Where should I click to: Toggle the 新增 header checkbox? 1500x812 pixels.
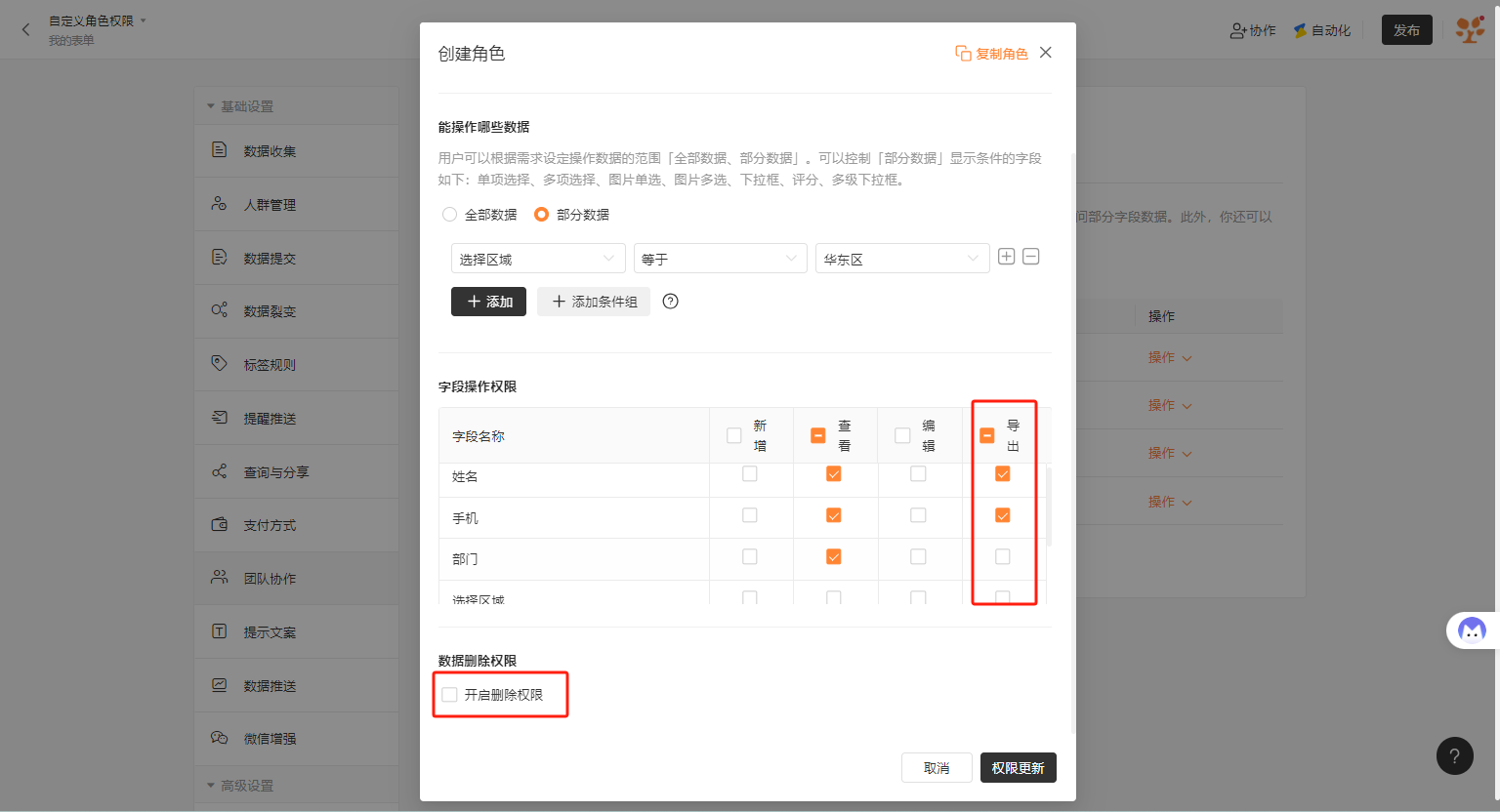[x=734, y=435]
